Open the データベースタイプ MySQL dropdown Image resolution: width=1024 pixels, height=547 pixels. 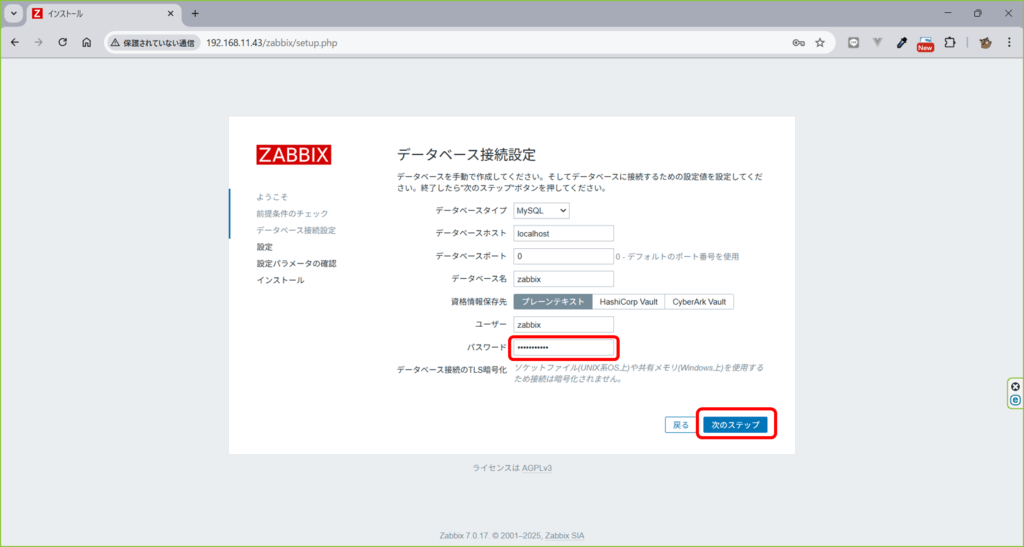click(541, 211)
